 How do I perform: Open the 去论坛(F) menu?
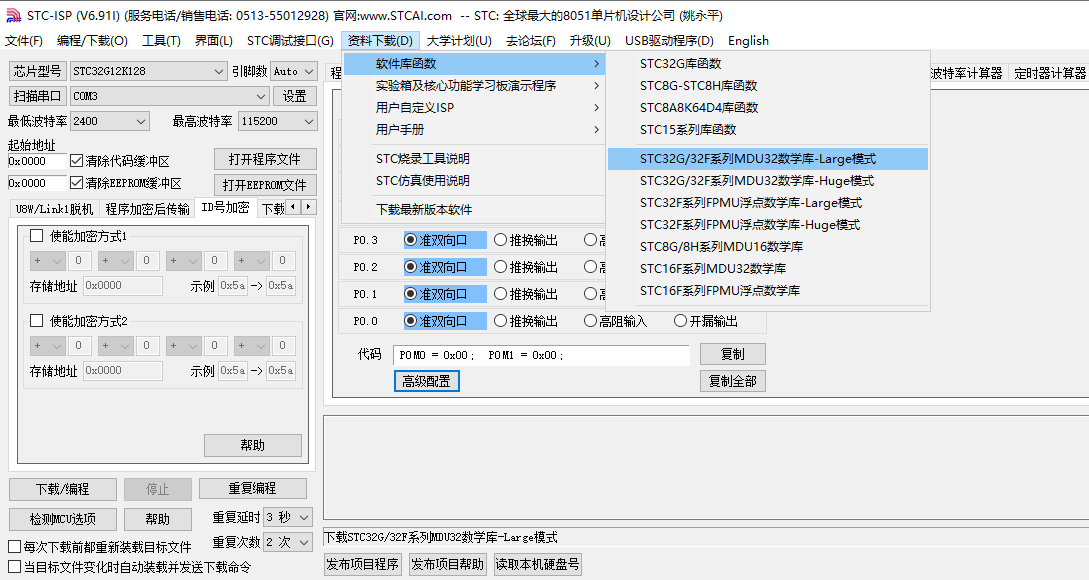[531, 41]
